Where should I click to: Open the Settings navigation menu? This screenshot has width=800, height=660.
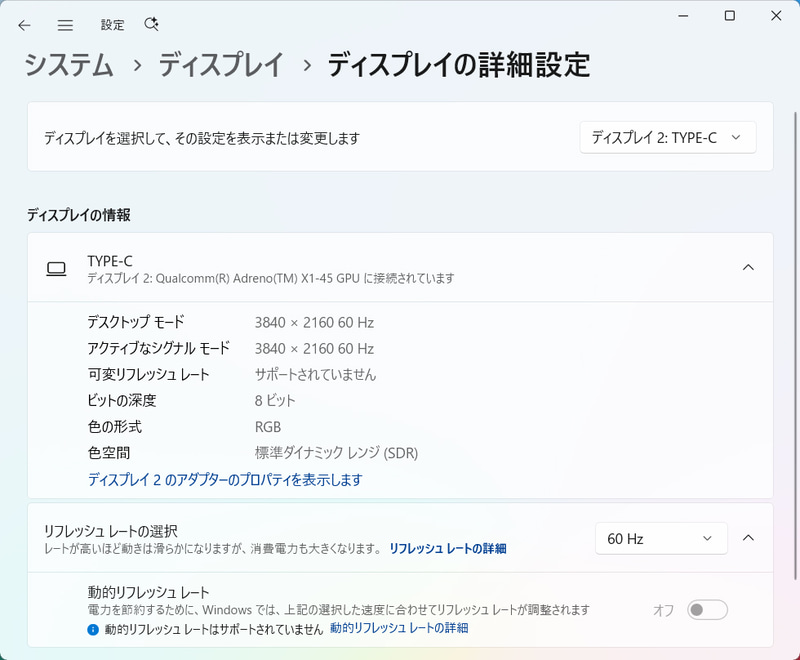point(64,24)
